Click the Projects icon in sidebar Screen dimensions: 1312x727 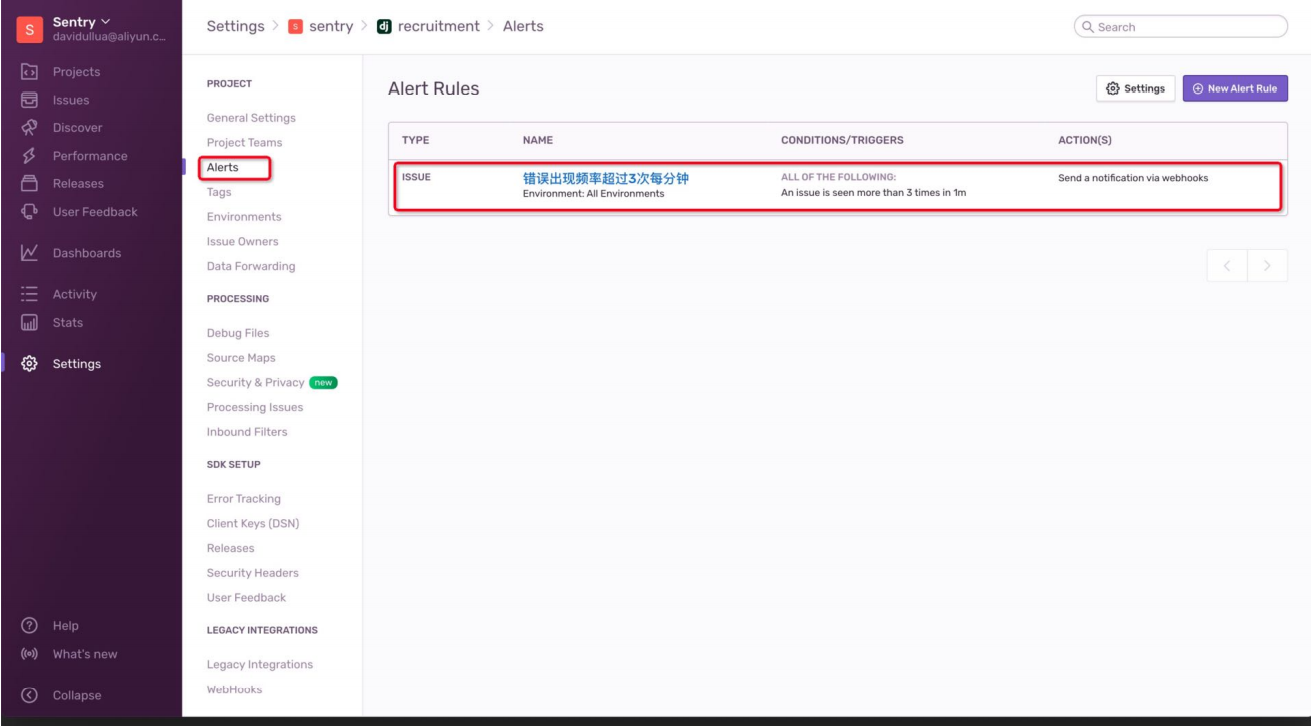point(30,72)
